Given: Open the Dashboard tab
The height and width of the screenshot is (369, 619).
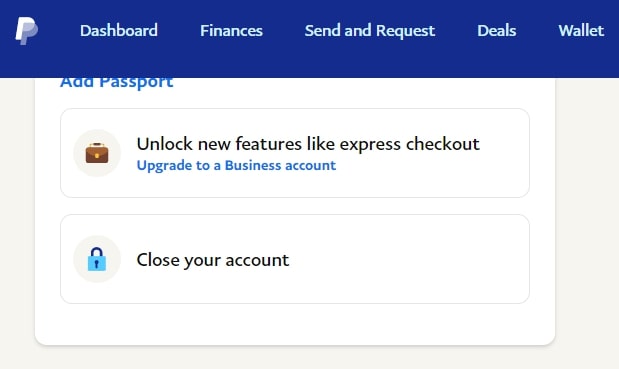Looking at the screenshot, I should (119, 31).
